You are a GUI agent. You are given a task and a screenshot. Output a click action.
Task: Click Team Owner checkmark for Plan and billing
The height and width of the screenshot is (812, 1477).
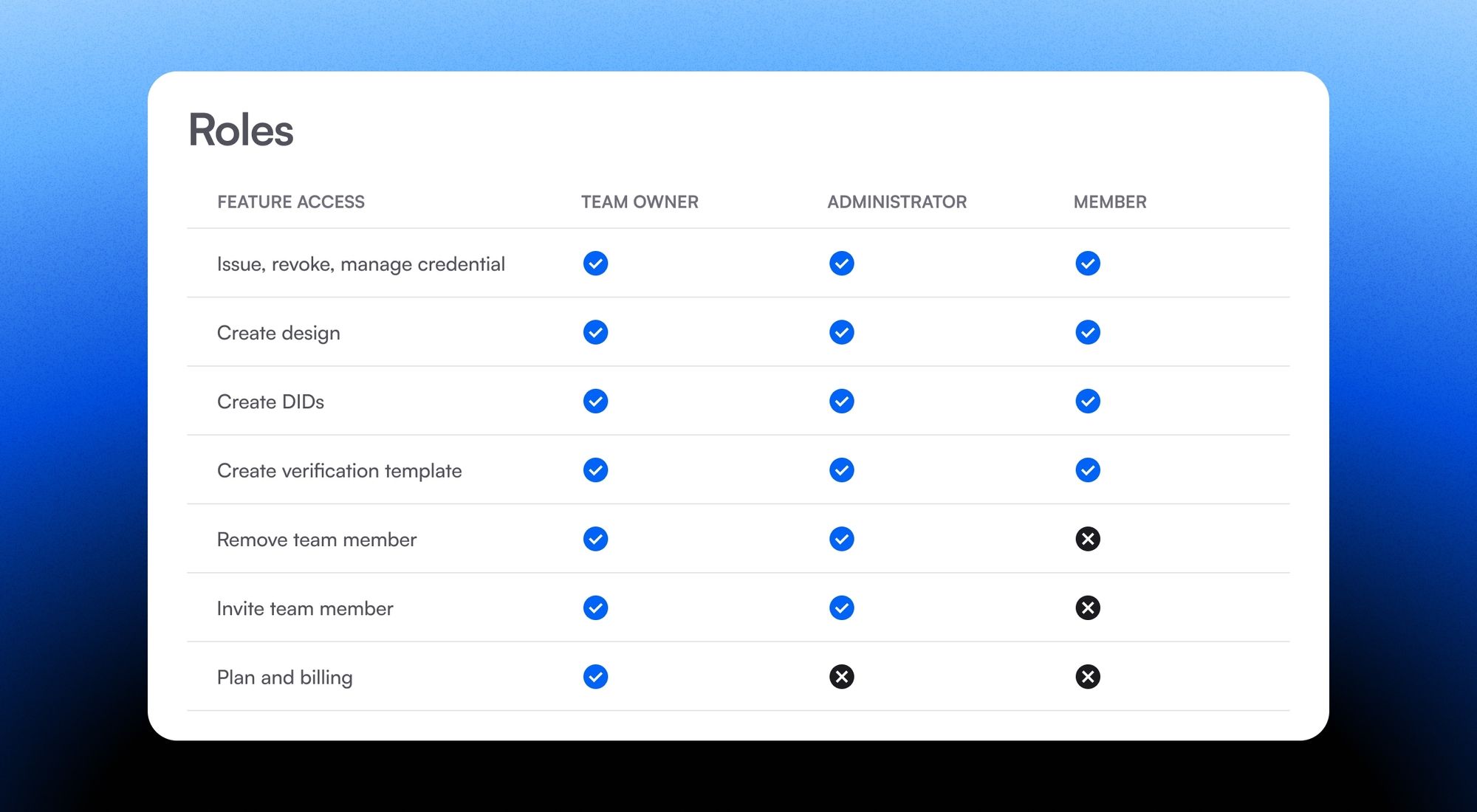[x=595, y=677]
